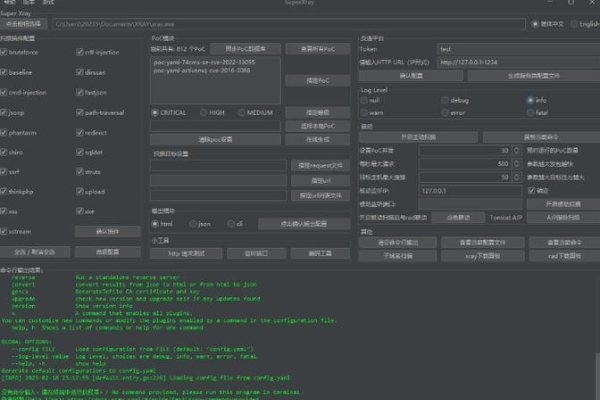The height and width of the screenshot is (400, 600).
Task: Set log level to warn
Action: coord(364,113)
